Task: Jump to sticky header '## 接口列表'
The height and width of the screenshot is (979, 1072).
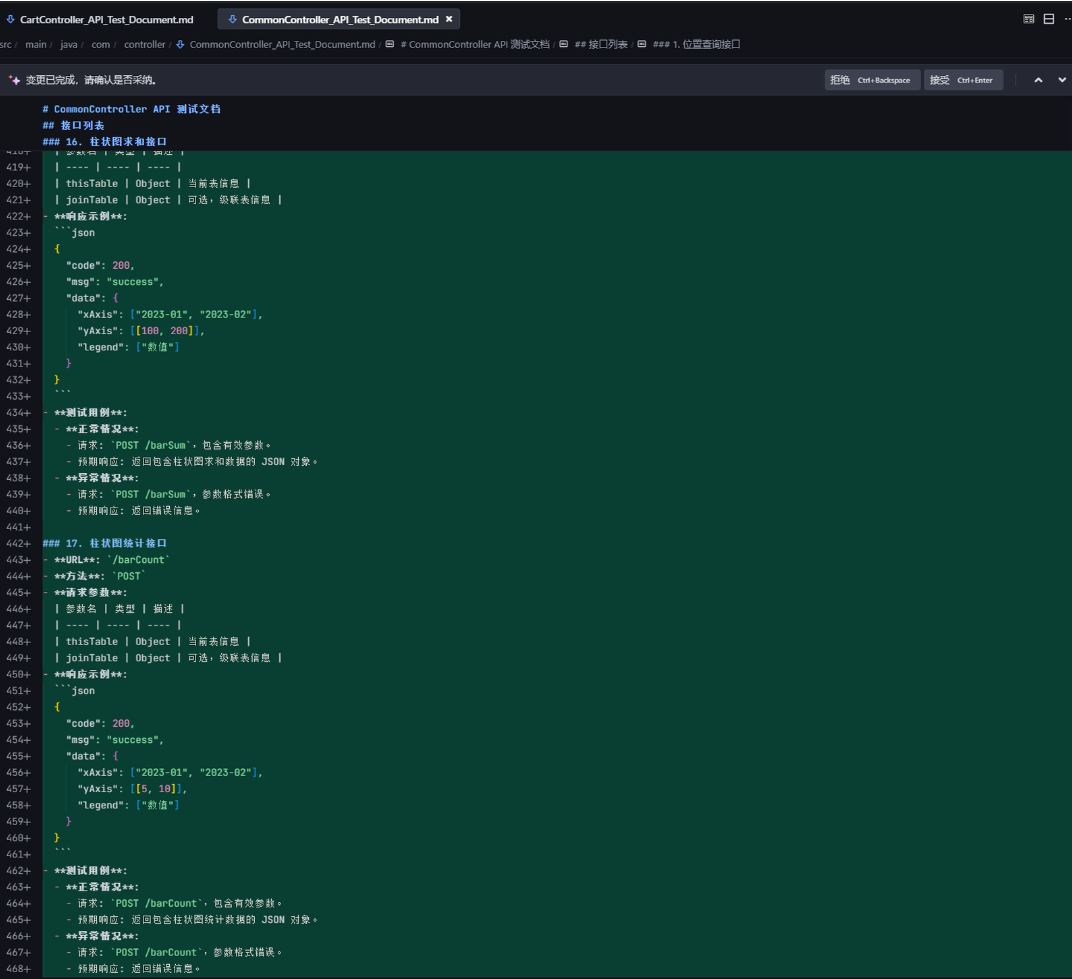Action: [73, 125]
